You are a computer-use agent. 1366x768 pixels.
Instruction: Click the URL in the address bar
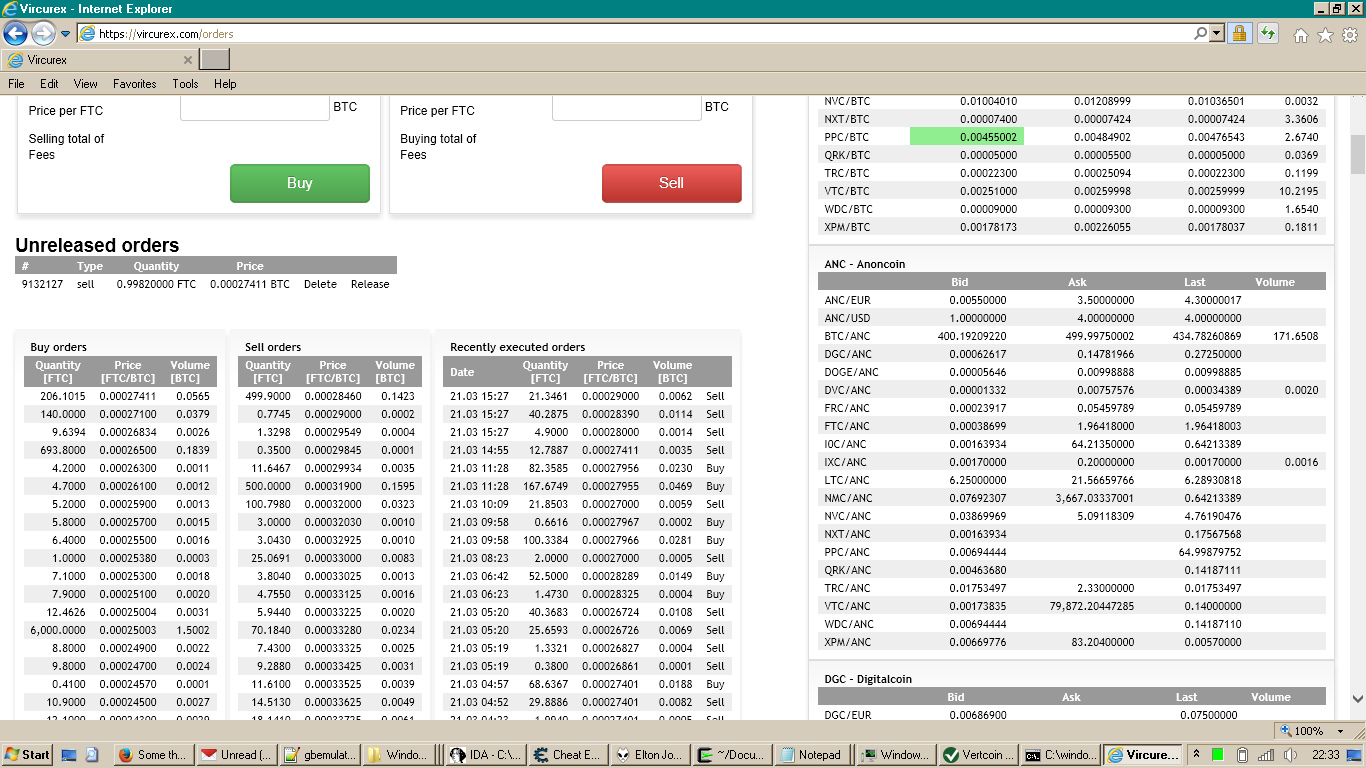point(166,34)
